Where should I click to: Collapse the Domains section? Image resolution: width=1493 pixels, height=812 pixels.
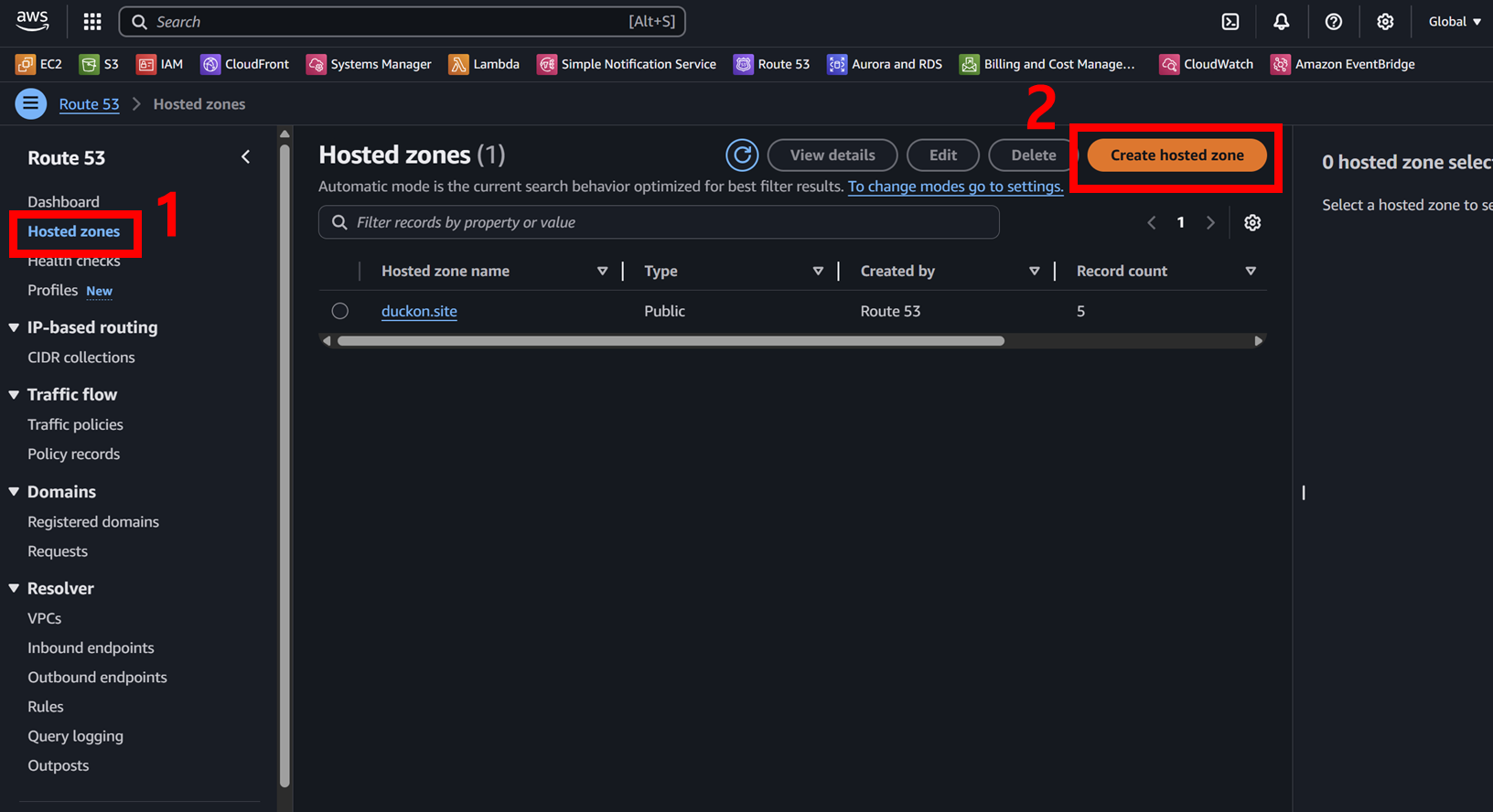[14, 492]
